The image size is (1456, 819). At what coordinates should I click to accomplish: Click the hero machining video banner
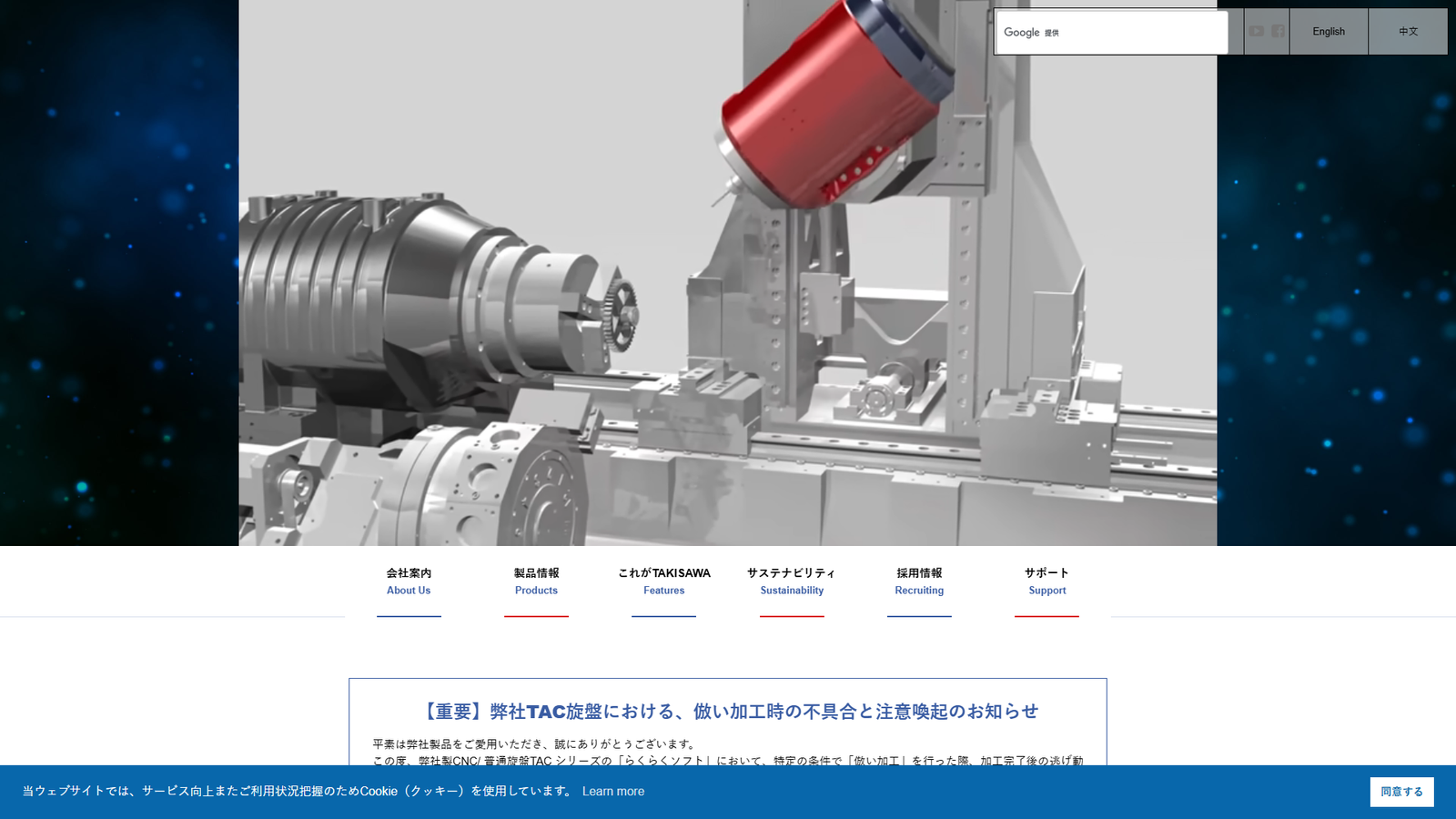pos(728,273)
